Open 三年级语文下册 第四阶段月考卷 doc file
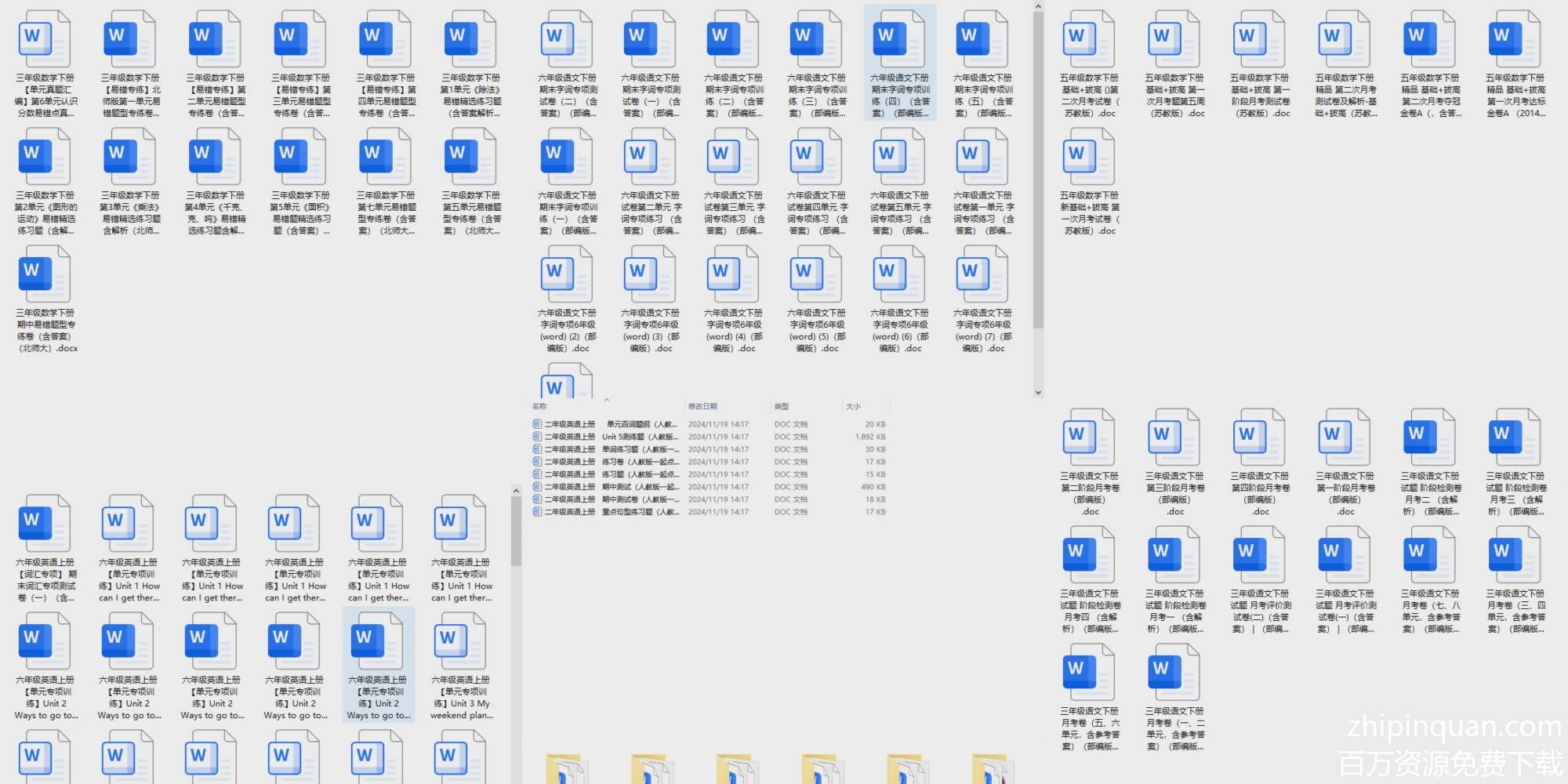The width and height of the screenshot is (1568, 784). coord(1260,463)
